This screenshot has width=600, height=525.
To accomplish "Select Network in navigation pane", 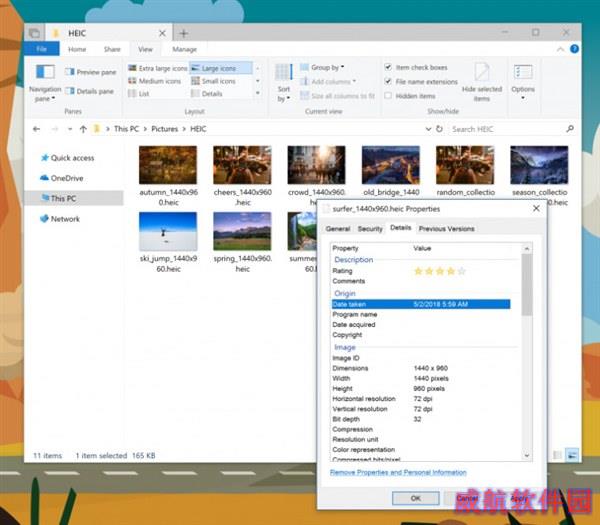I will point(60,219).
